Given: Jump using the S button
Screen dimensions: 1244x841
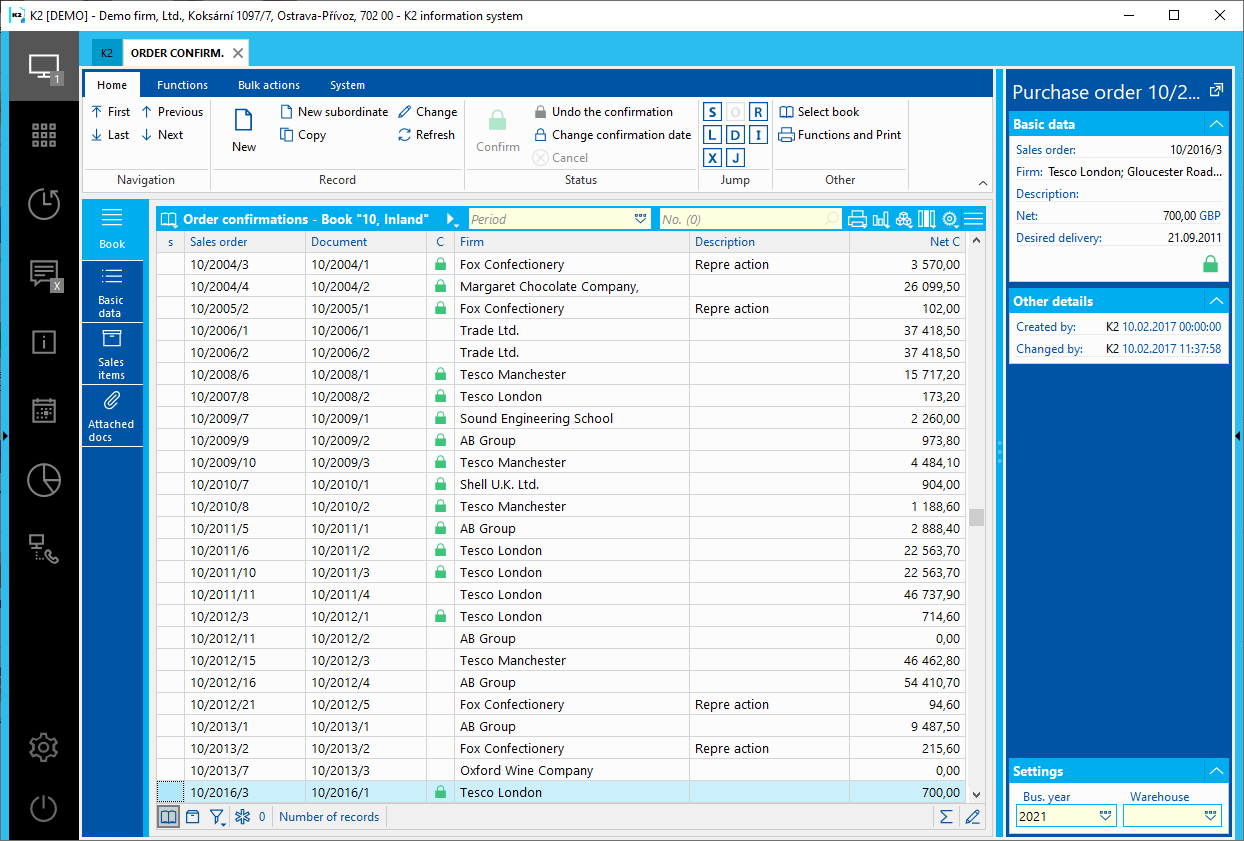Looking at the screenshot, I should tap(712, 112).
